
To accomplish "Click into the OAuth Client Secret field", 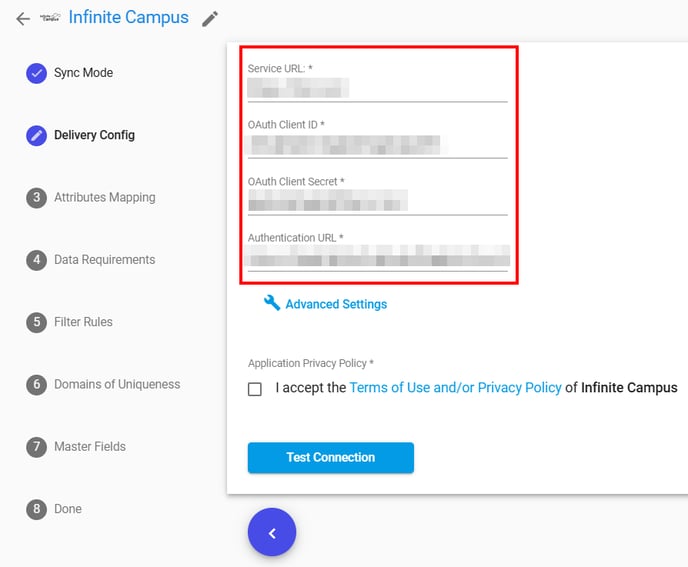I will click(378, 201).
